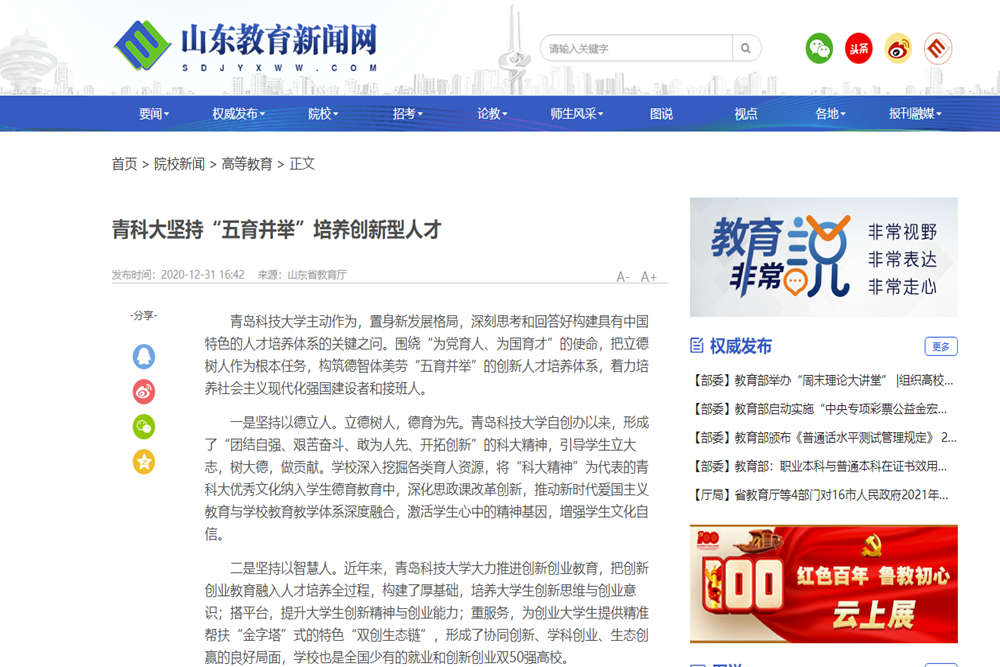Open the 报刊融媒 dropdown menu
This screenshot has height=667, width=1000.
tap(914, 114)
